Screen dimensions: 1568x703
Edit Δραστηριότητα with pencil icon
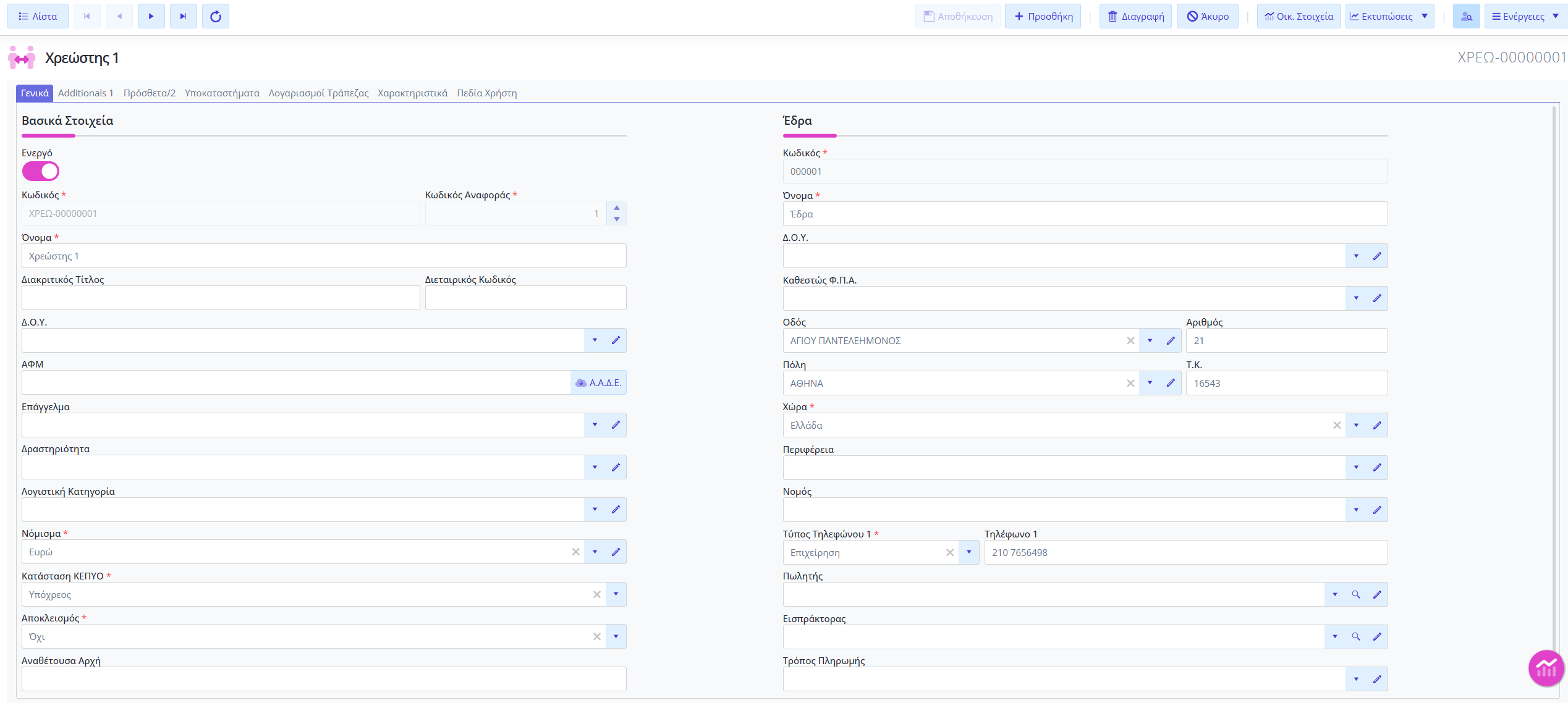point(616,467)
